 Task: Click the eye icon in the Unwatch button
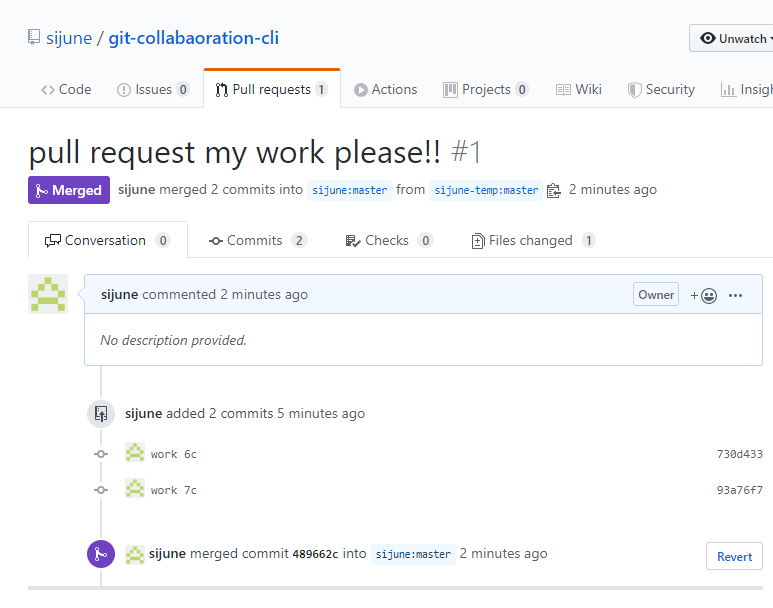[707, 38]
